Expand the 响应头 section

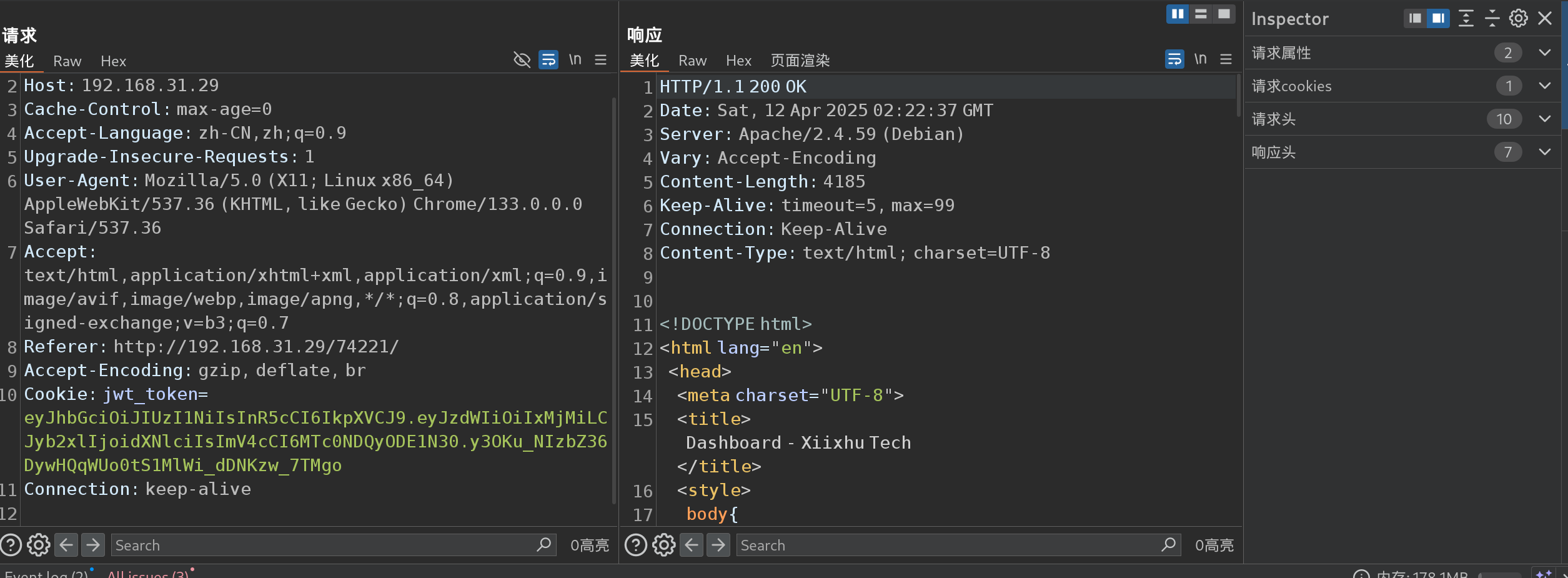coord(1545,152)
